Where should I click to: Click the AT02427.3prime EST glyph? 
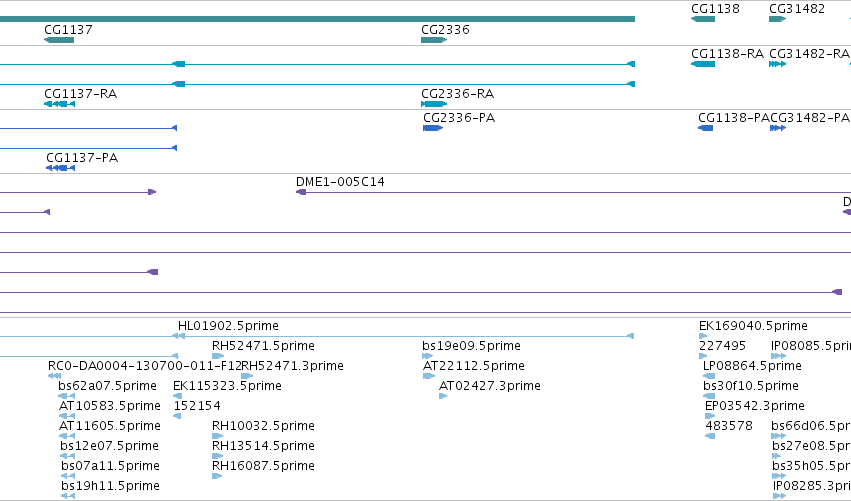click(x=443, y=396)
